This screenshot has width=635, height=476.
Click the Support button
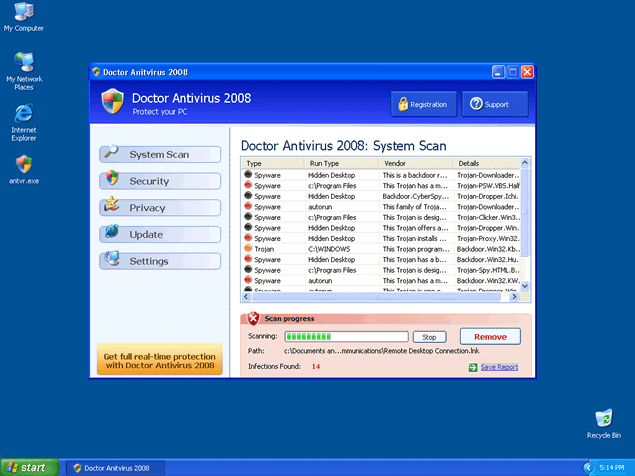coord(494,104)
